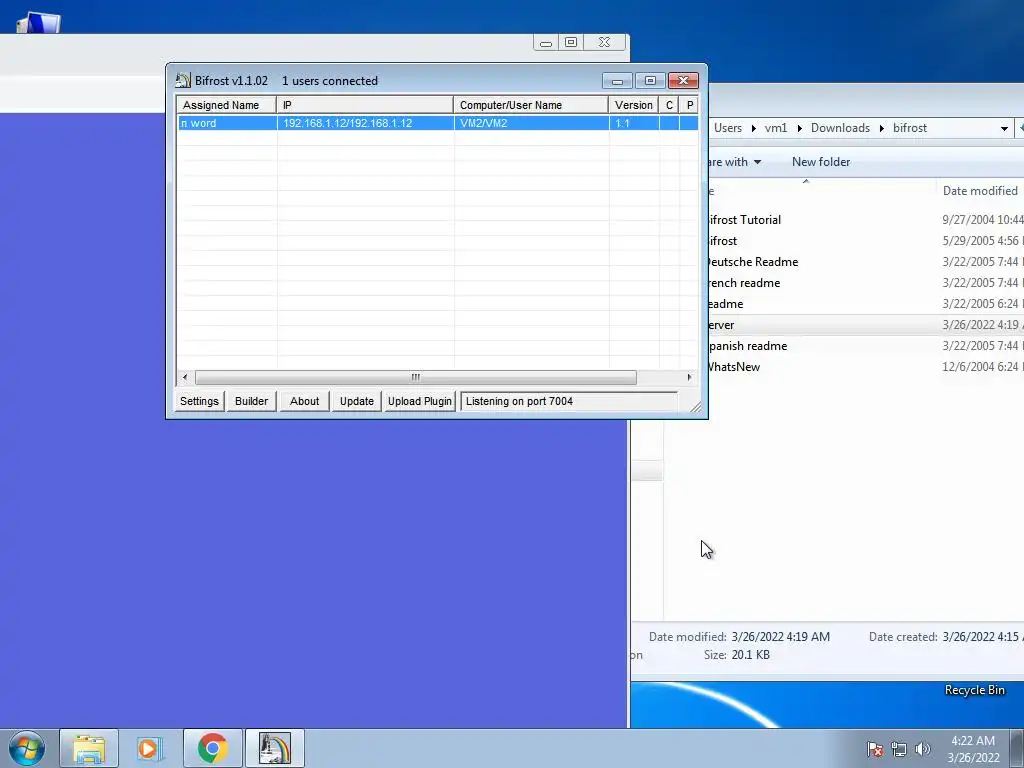
Task: Click the Version column header
Action: point(633,105)
